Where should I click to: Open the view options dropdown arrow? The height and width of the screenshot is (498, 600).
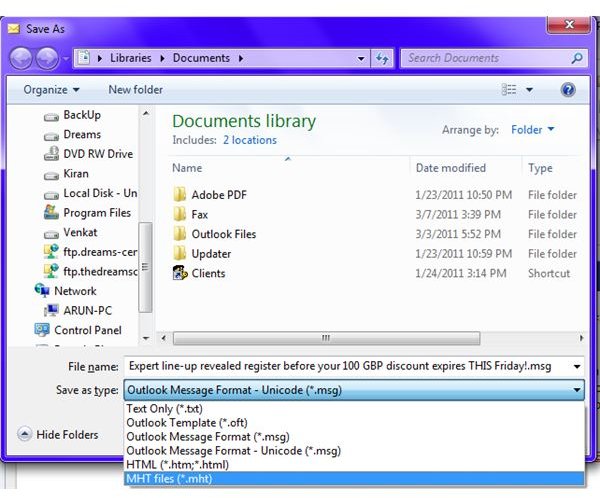(x=530, y=90)
